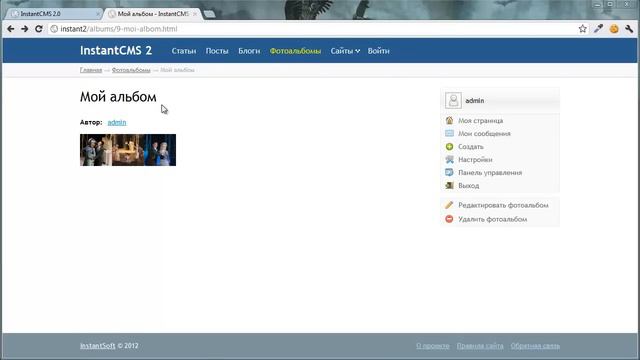Choose Редактировать фотоальбом
Screen dimensions: 640x360
(x=503, y=205)
